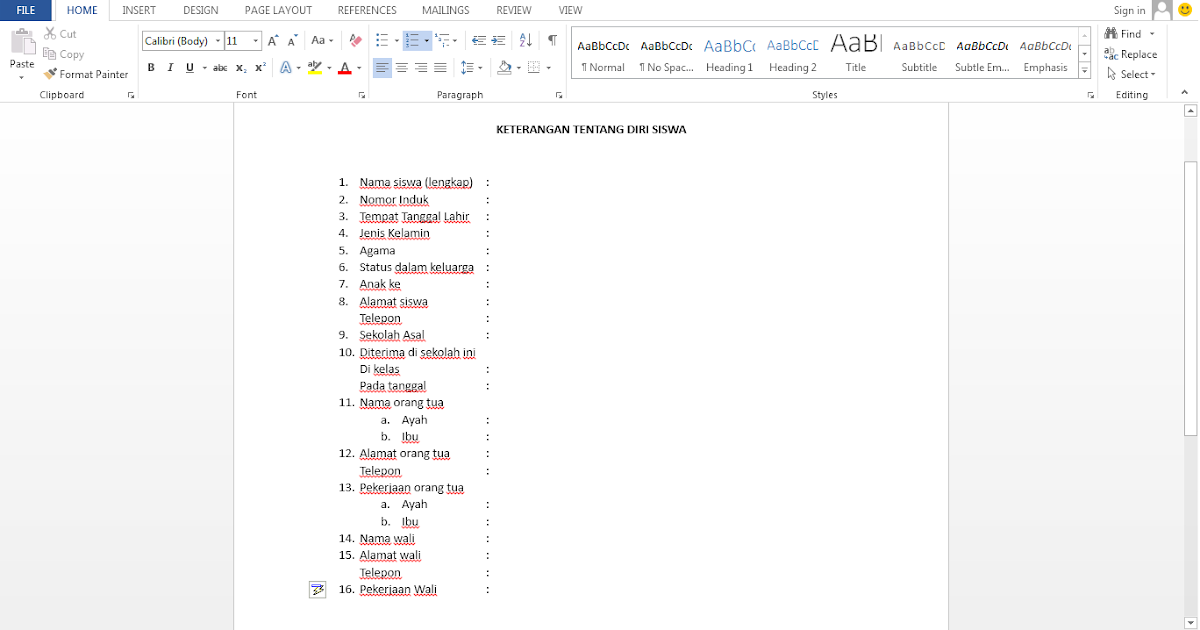The image size is (1200, 630).
Task: Decrease paragraph indent
Action: point(479,41)
